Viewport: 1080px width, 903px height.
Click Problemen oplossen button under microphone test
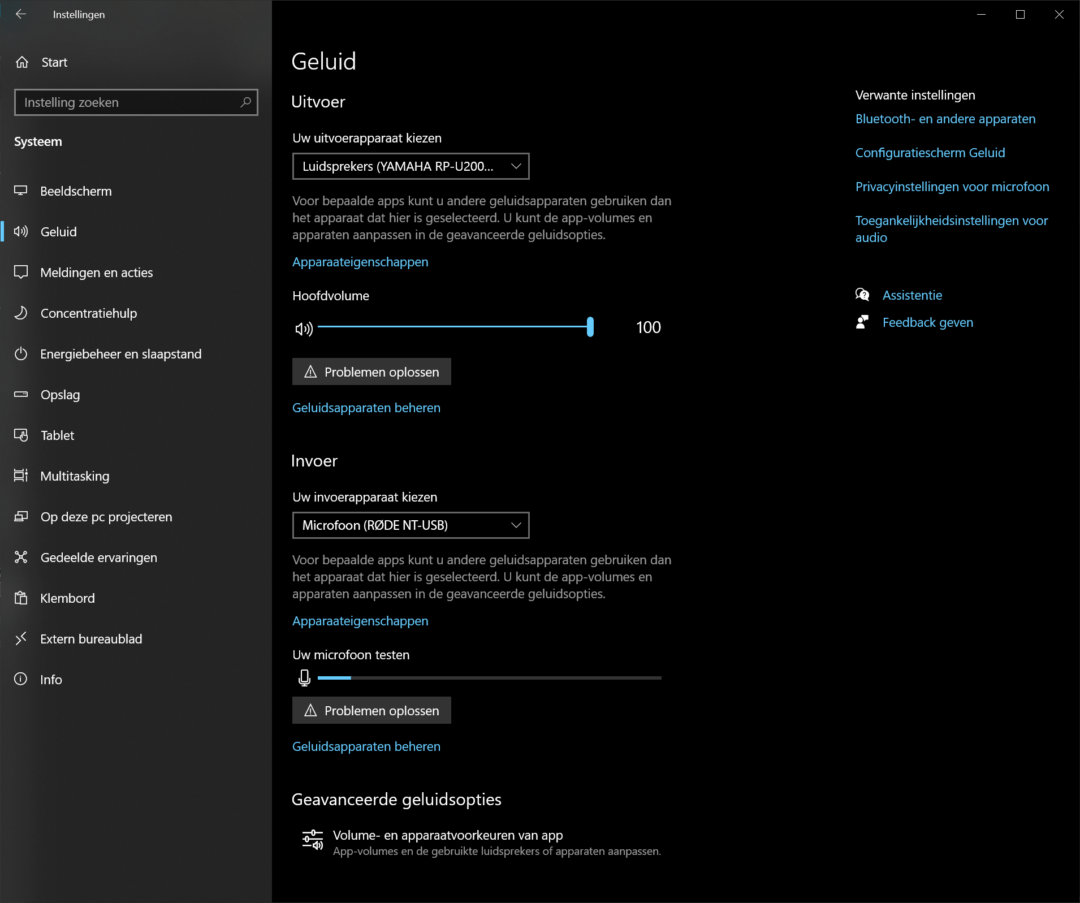pos(372,711)
